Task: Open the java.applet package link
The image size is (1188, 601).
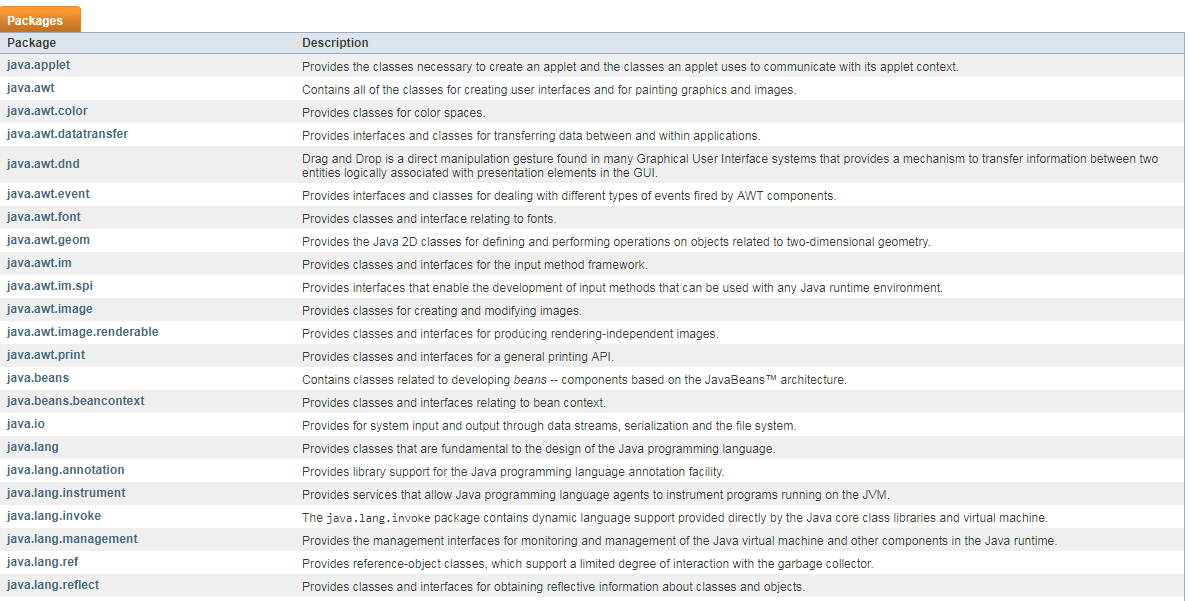Action: tap(38, 64)
